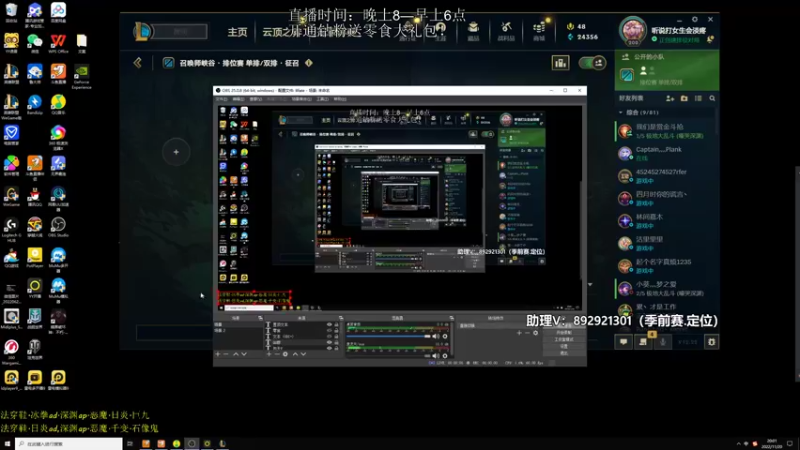Click OBS 设置 settings button
800x450 pixels.
pos(564,346)
